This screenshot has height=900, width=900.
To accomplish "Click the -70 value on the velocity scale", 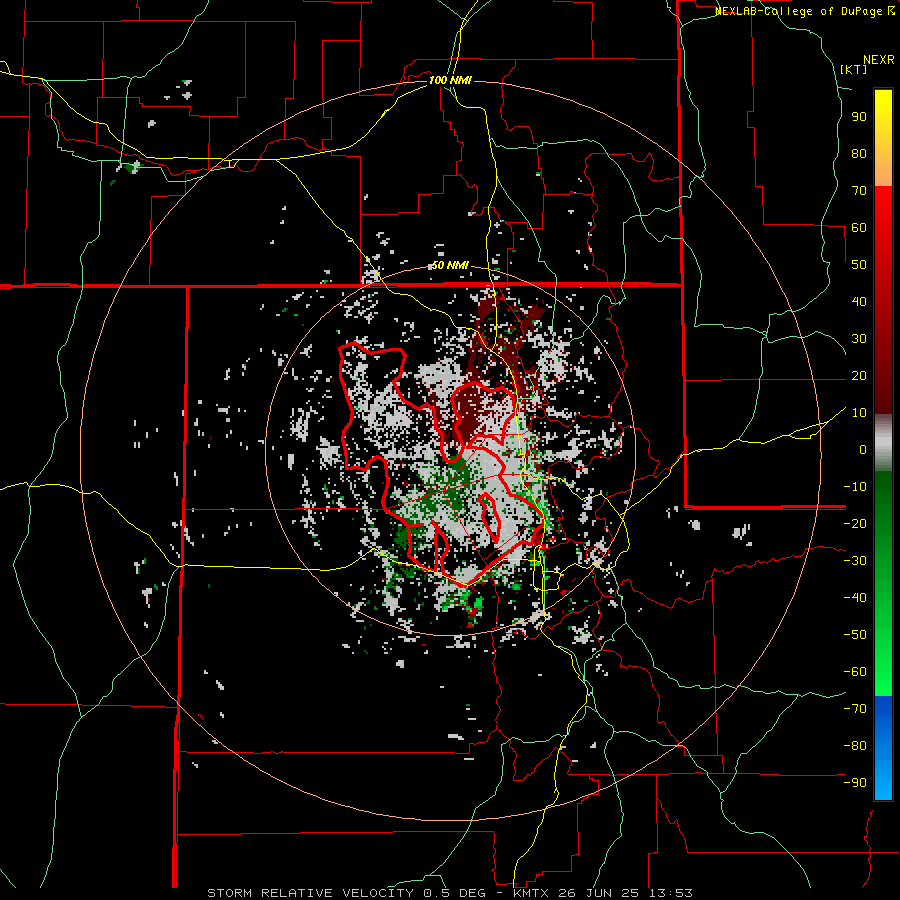I will pos(855,708).
